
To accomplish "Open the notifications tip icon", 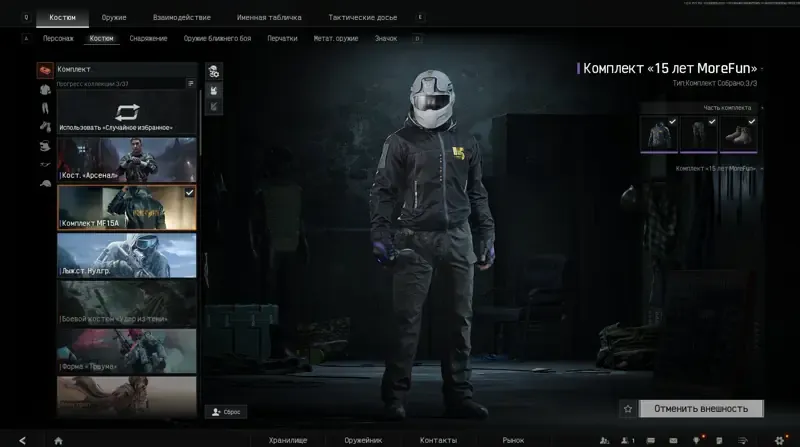I will tap(697, 440).
